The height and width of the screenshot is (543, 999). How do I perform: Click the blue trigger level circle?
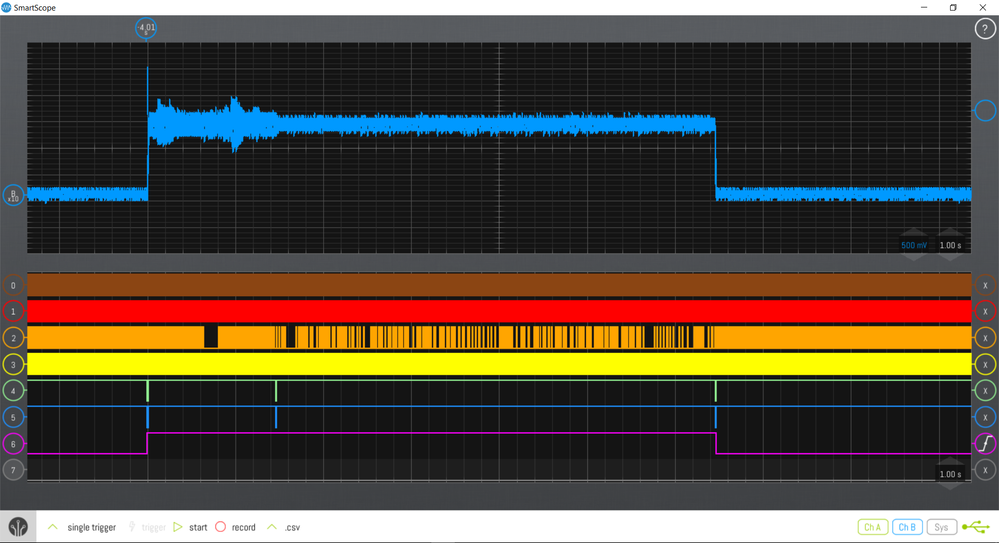[985, 110]
